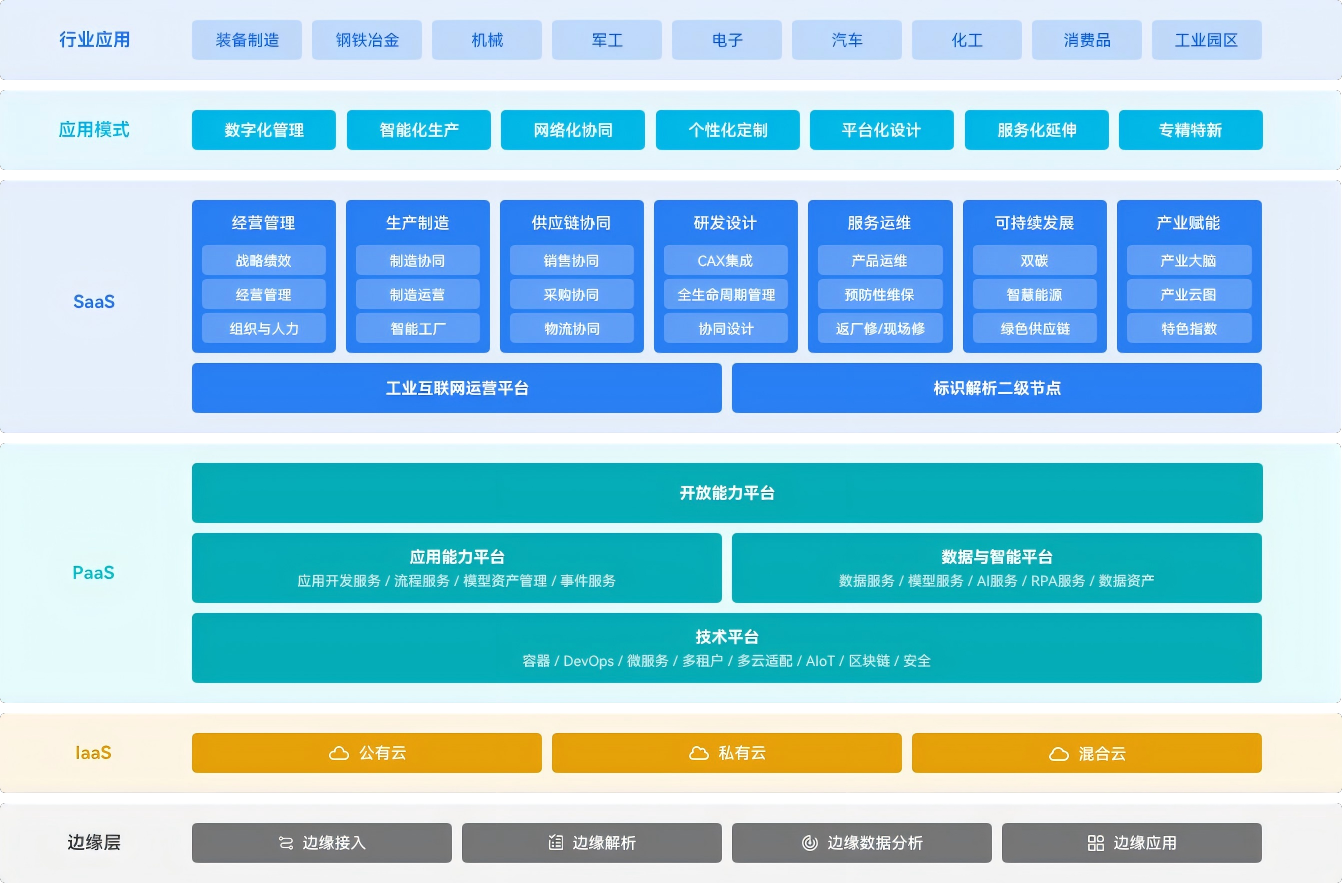Click 产品运维 under 服务运维
Viewport: 1342px width, 883px height.
880,261
